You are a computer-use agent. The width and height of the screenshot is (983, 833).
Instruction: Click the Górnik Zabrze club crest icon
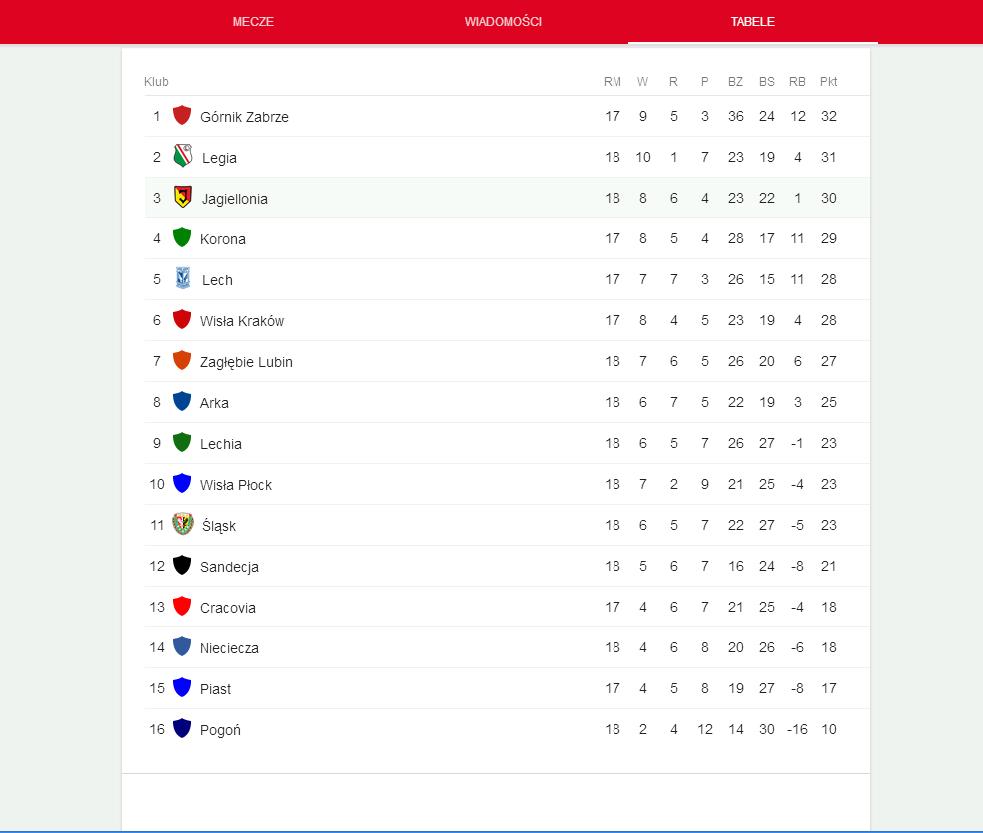[x=182, y=116]
